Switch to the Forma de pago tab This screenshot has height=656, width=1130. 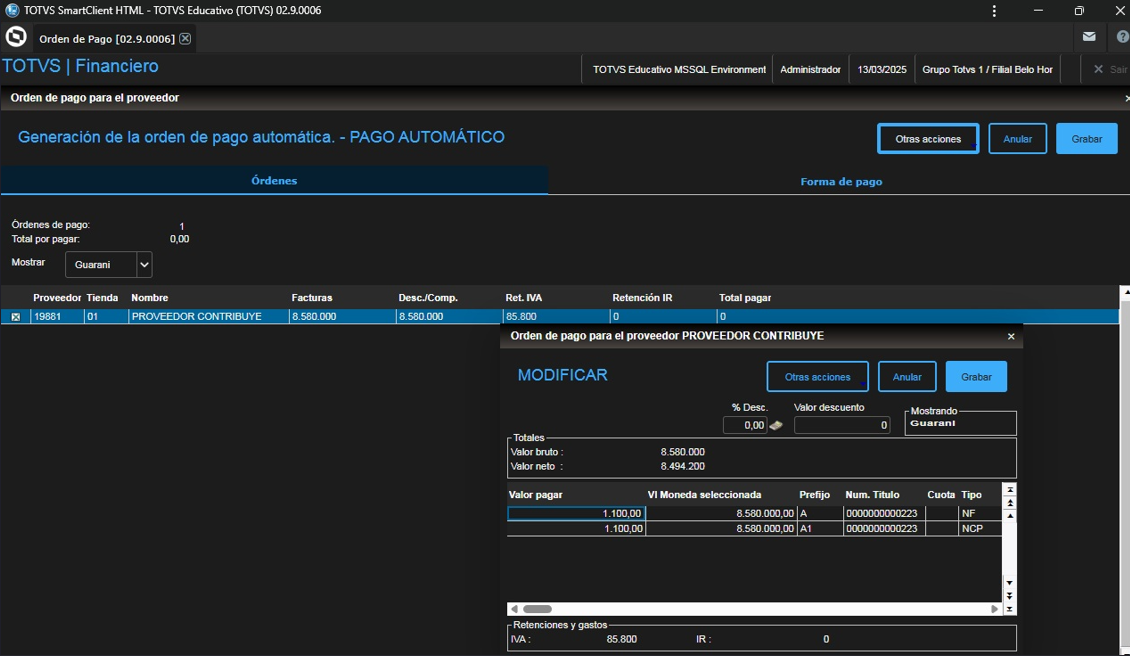tap(841, 182)
